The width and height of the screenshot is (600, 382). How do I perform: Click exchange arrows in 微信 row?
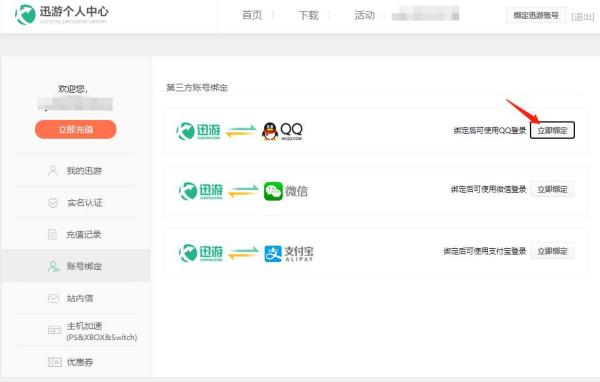click(x=243, y=191)
